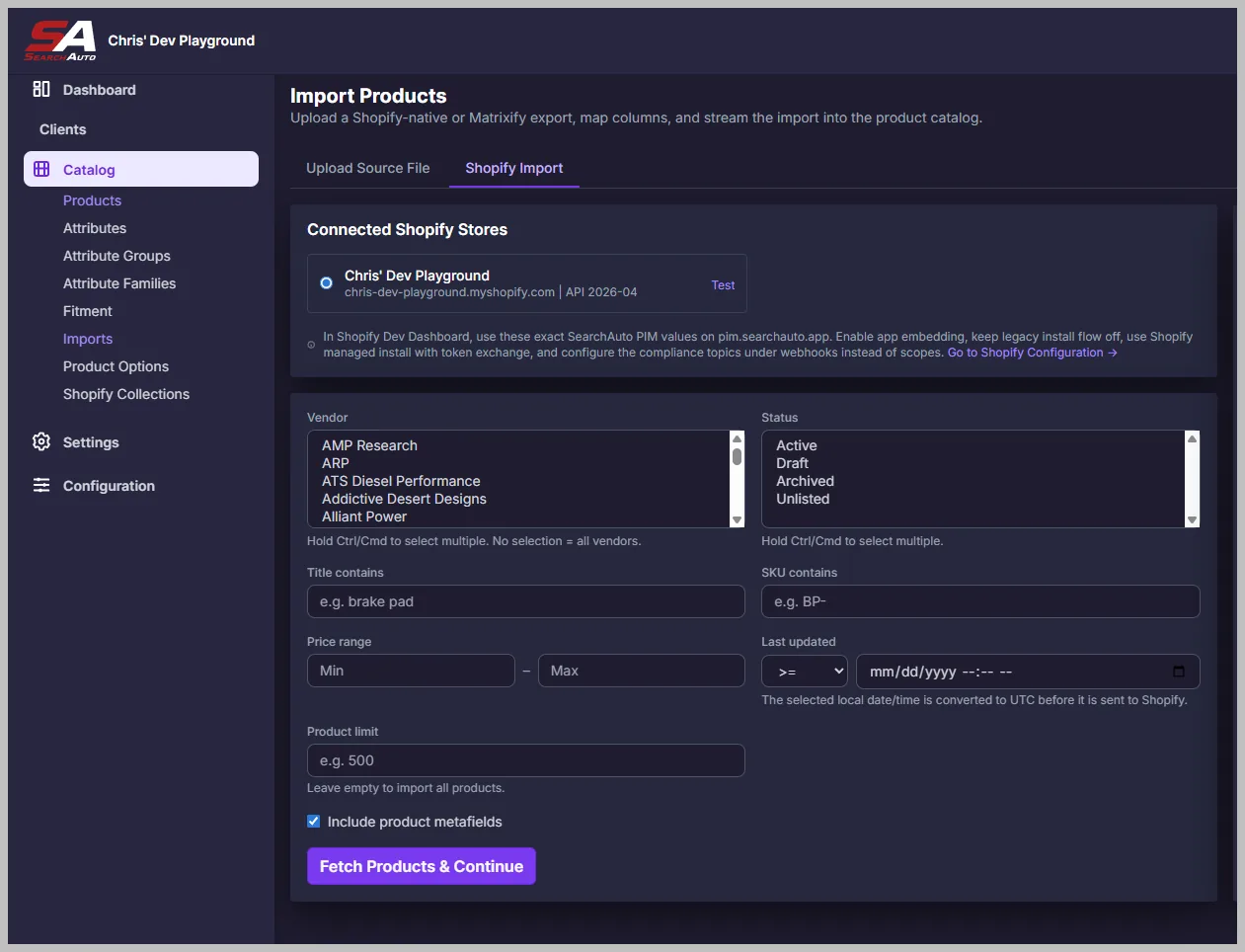Screen dimensions: 1245x952
Task: Focus the SKU contains input field
Action: [x=980, y=601]
